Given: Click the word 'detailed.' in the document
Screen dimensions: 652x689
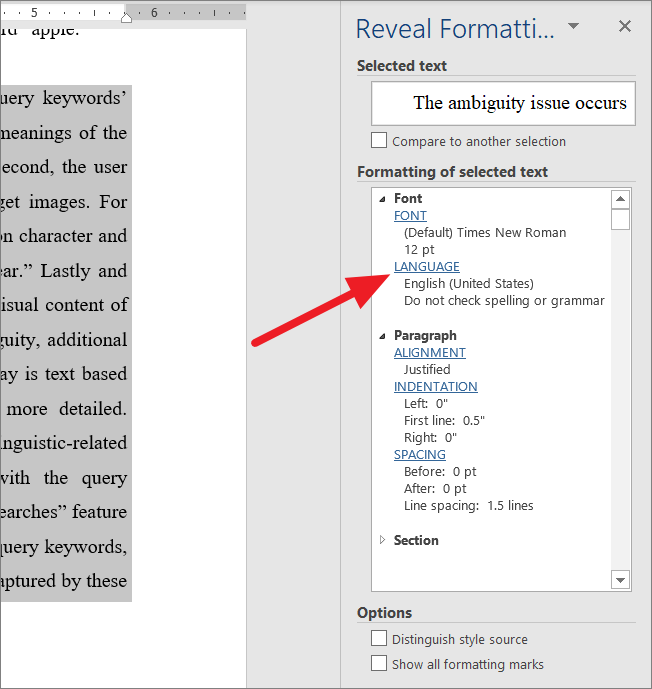Looking at the screenshot, I should click(93, 409).
